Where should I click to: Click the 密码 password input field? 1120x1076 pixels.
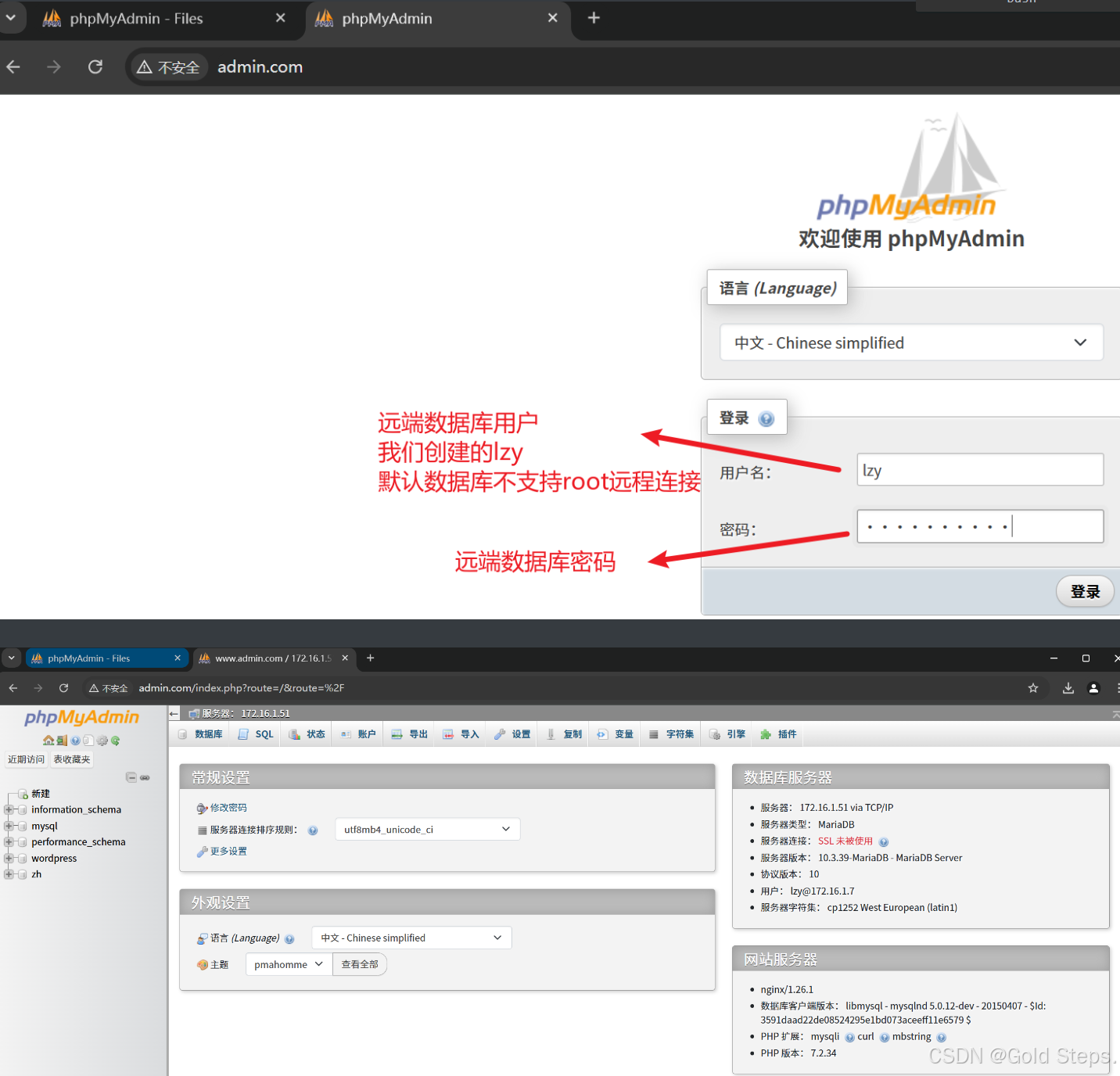(980, 526)
